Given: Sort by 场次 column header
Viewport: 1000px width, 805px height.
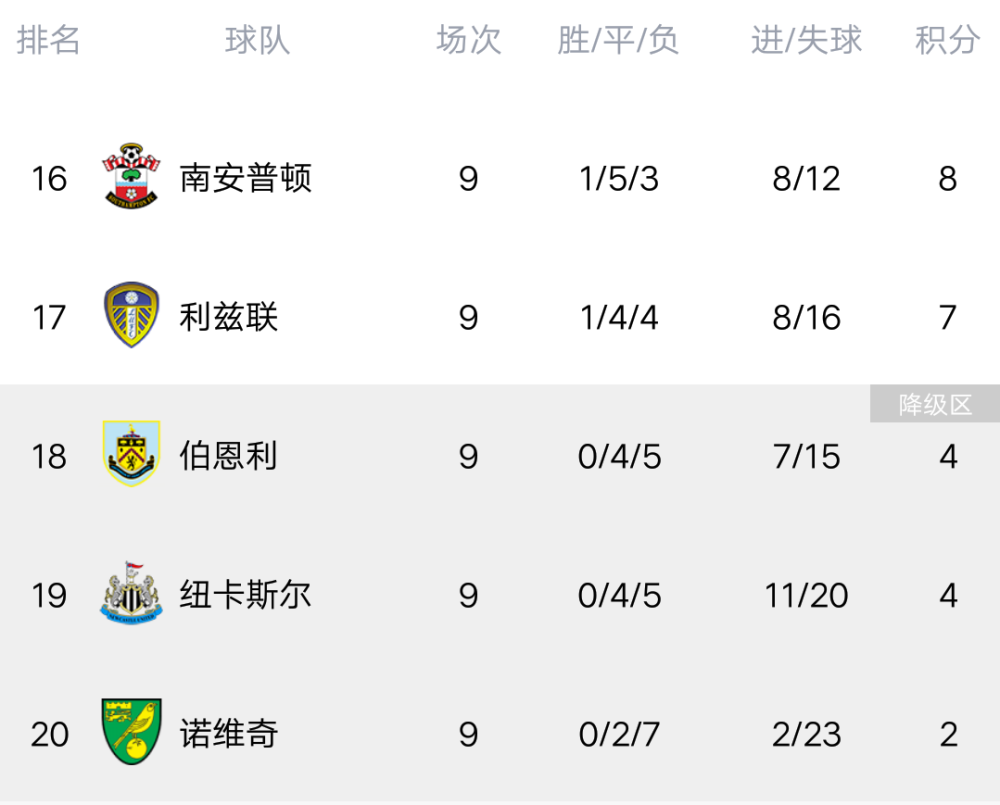Looking at the screenshot, I should click(x=469, y=40).
